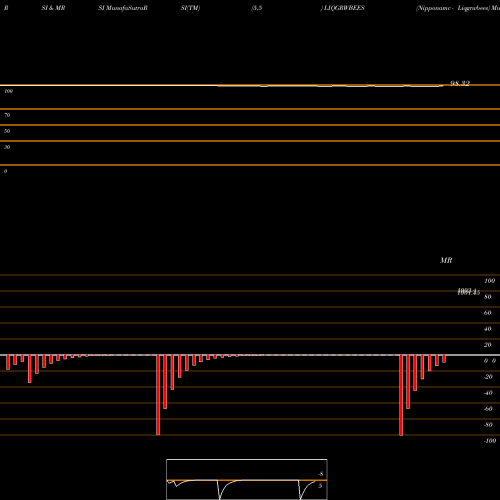Screen dimensions: 500x500
Task: Click the tallest red bar in rightmost cluster
Action: 401,395
